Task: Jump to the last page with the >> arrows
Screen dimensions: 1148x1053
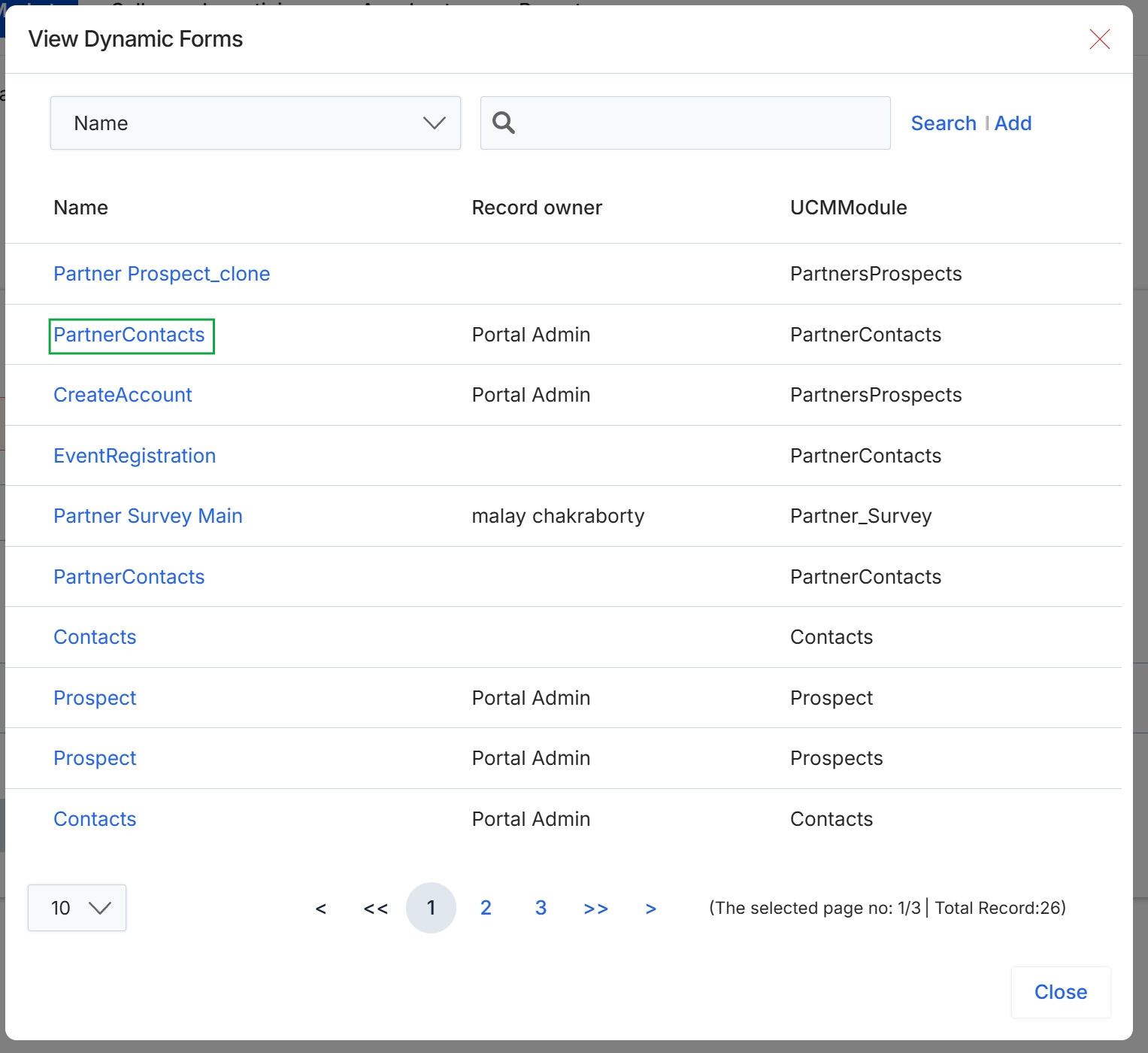Action: click(596, 909)
